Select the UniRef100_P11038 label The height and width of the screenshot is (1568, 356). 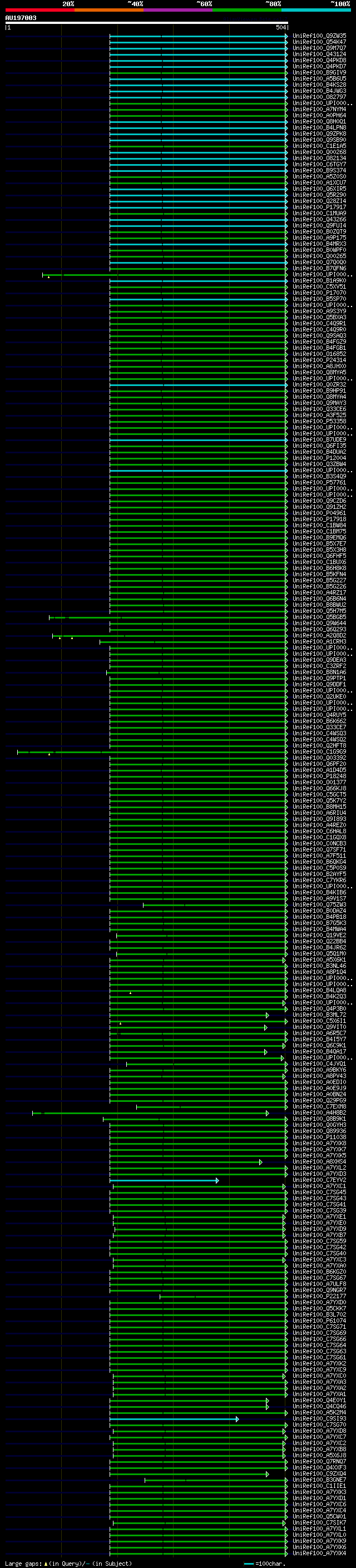[x=319, y=1137]
